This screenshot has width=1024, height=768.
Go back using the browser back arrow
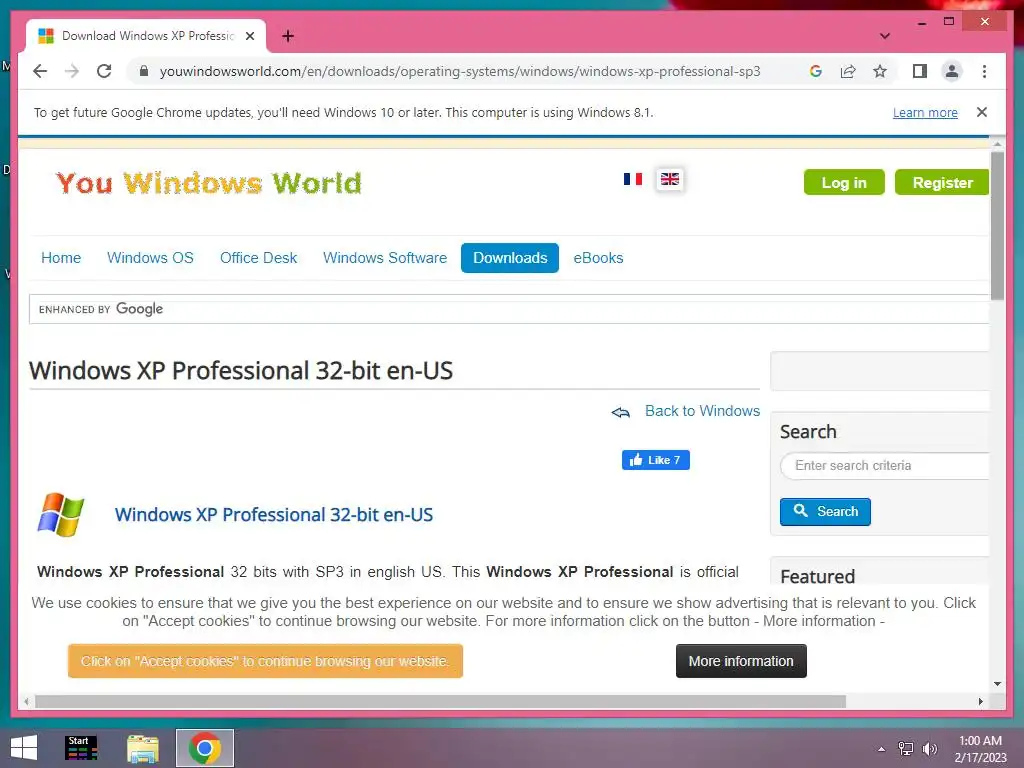click(x=40, y=71)
